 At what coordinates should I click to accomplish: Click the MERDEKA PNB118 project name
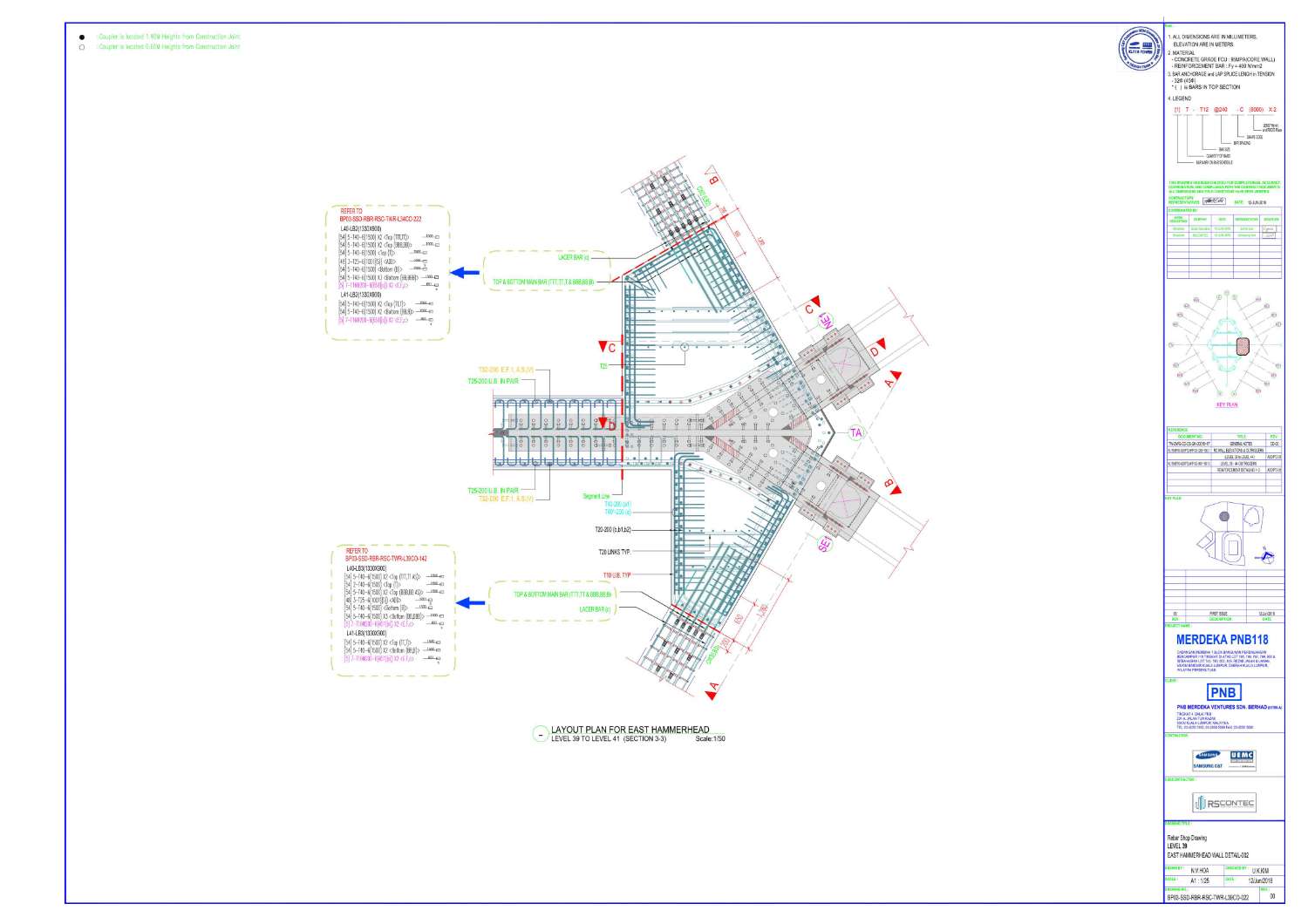[x=1222, y=638]
